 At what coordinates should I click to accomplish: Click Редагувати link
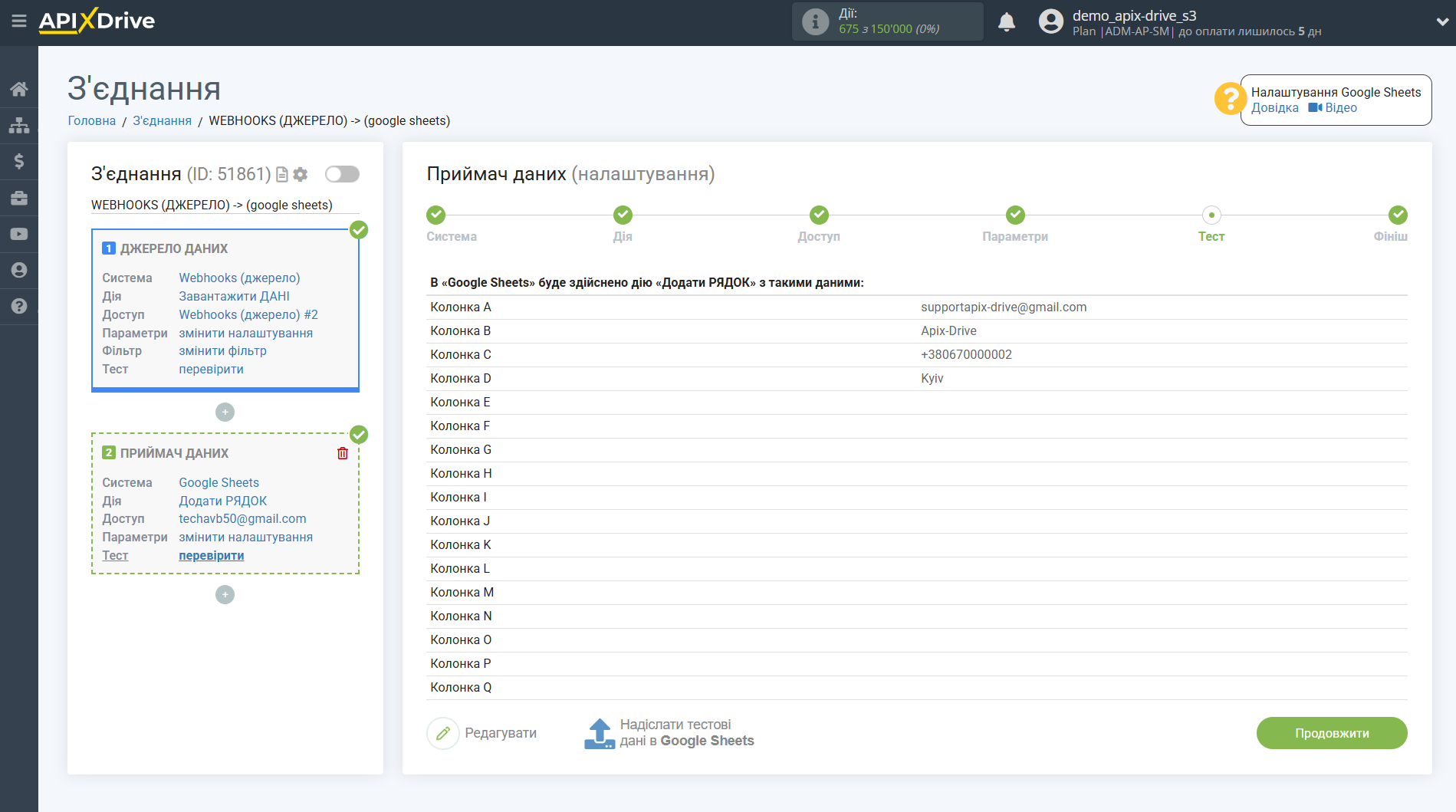pyautogui.click(x=501, y=733)
